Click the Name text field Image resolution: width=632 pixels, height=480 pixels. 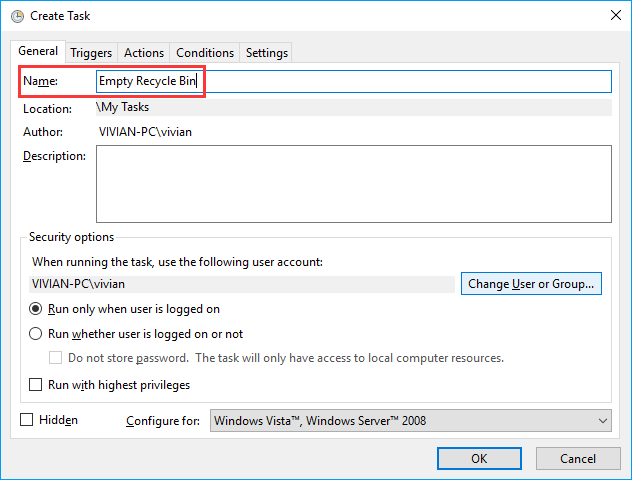[354, 81]
